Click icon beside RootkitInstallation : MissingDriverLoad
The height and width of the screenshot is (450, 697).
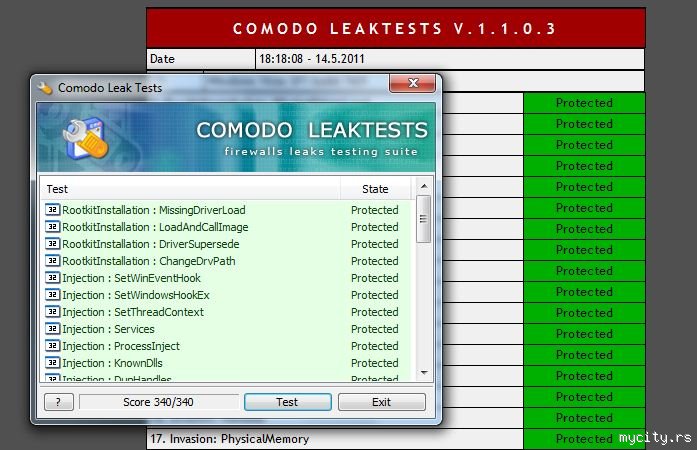click(x=52, y=209)
